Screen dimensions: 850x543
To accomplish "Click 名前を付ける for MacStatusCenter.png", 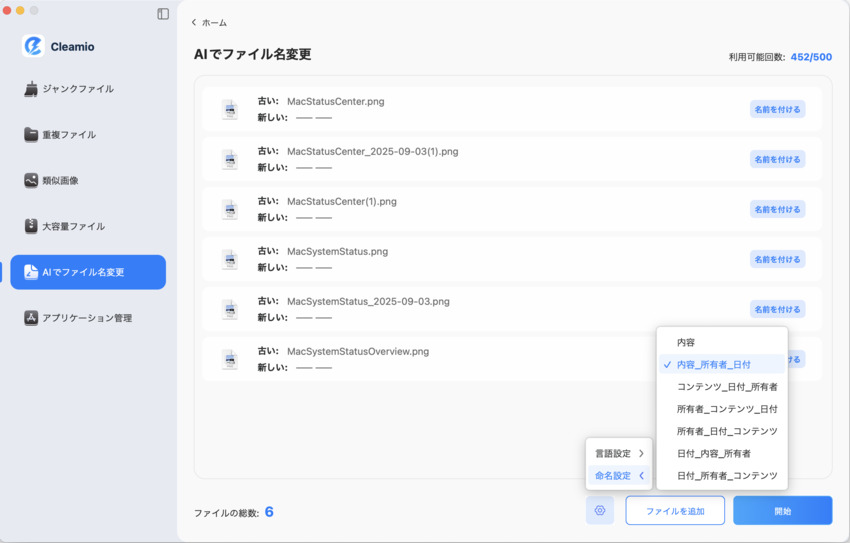I will click(777, 109).
